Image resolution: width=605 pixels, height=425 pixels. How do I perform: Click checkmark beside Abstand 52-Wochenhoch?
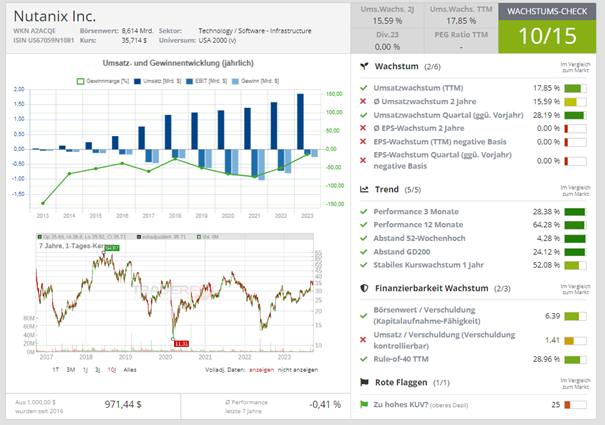[x=363, y=238]
